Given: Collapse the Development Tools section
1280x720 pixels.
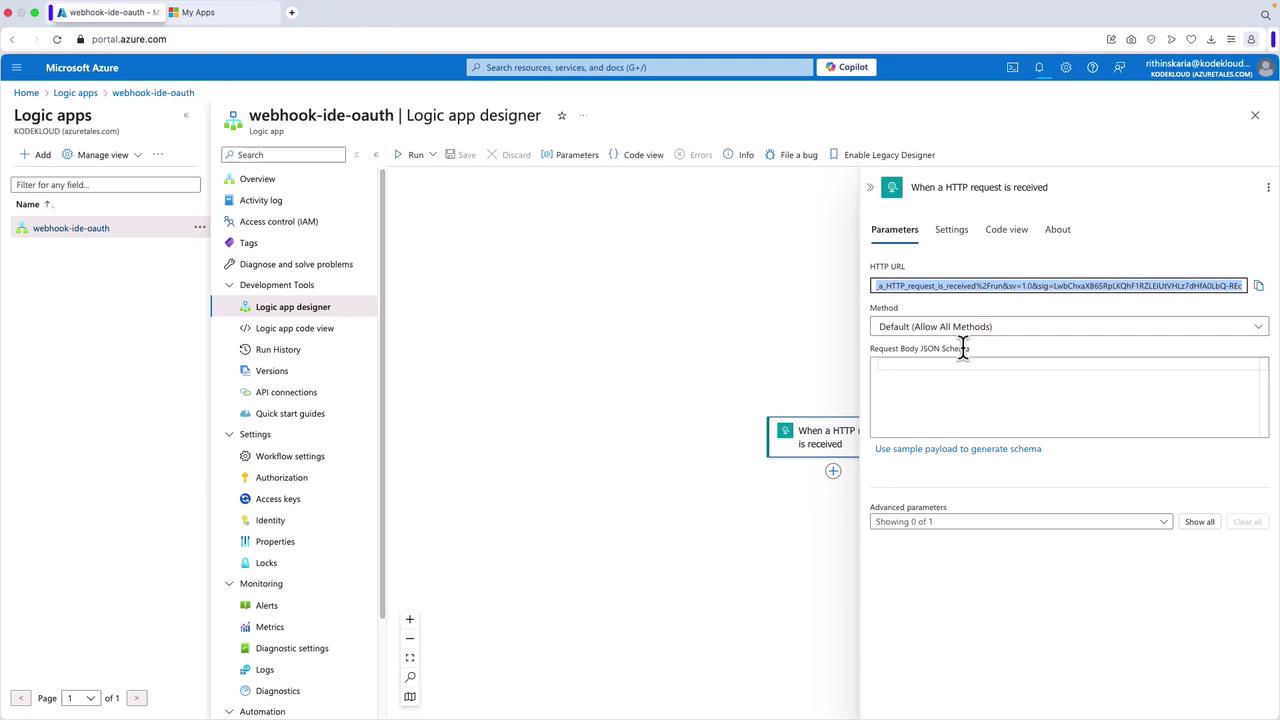Looking at the screenshot, I should coord(229,285).
